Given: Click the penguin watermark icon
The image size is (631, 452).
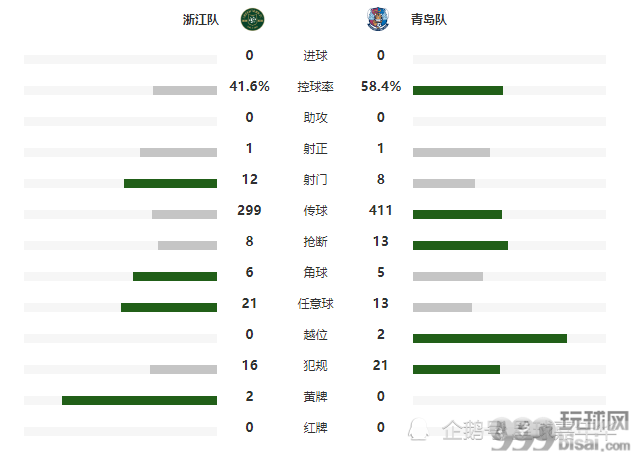Looking at the screenshot, I should click(x=419, y=429).
